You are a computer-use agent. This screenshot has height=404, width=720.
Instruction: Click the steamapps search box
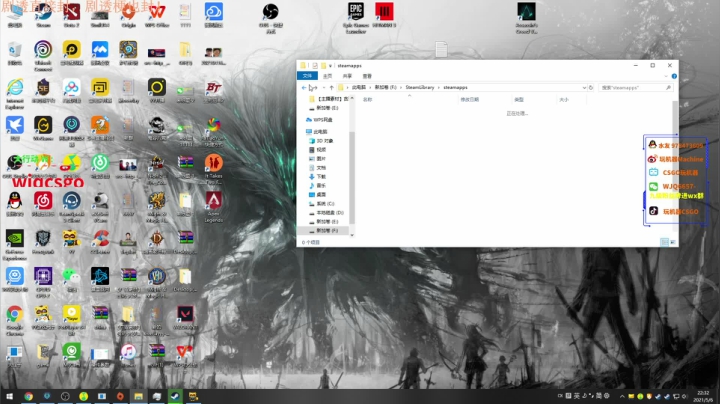point(636,87)
